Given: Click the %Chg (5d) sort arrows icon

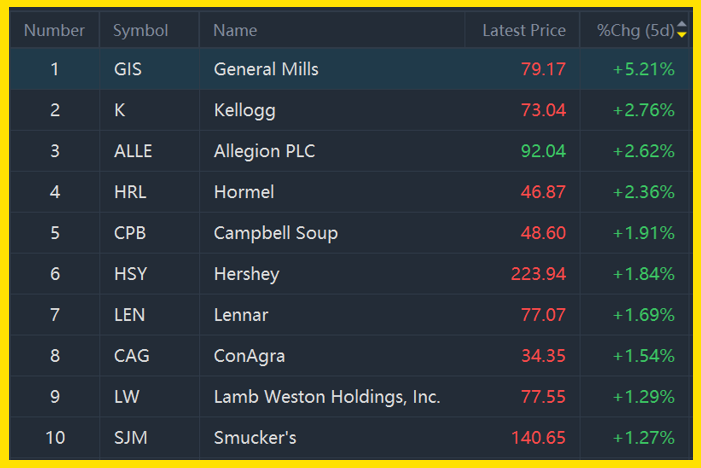Looking at the screenshot, I should pos(682,30).
